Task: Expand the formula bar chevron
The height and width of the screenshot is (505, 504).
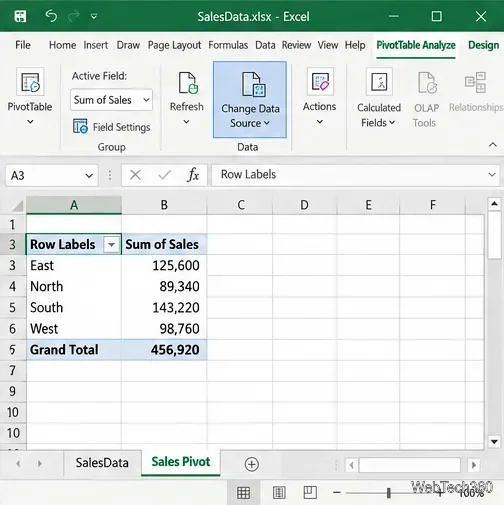Action: (492, 175)
